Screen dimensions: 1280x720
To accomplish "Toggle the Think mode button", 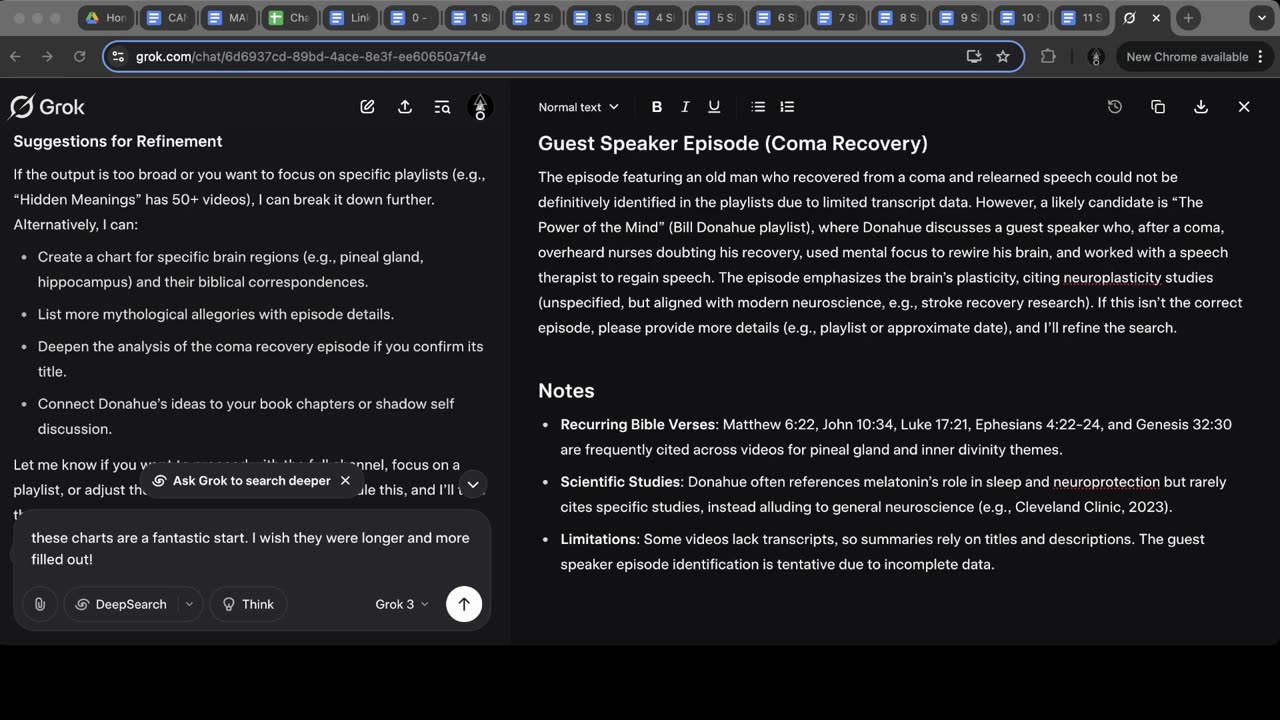I will (x=248, y=604).
